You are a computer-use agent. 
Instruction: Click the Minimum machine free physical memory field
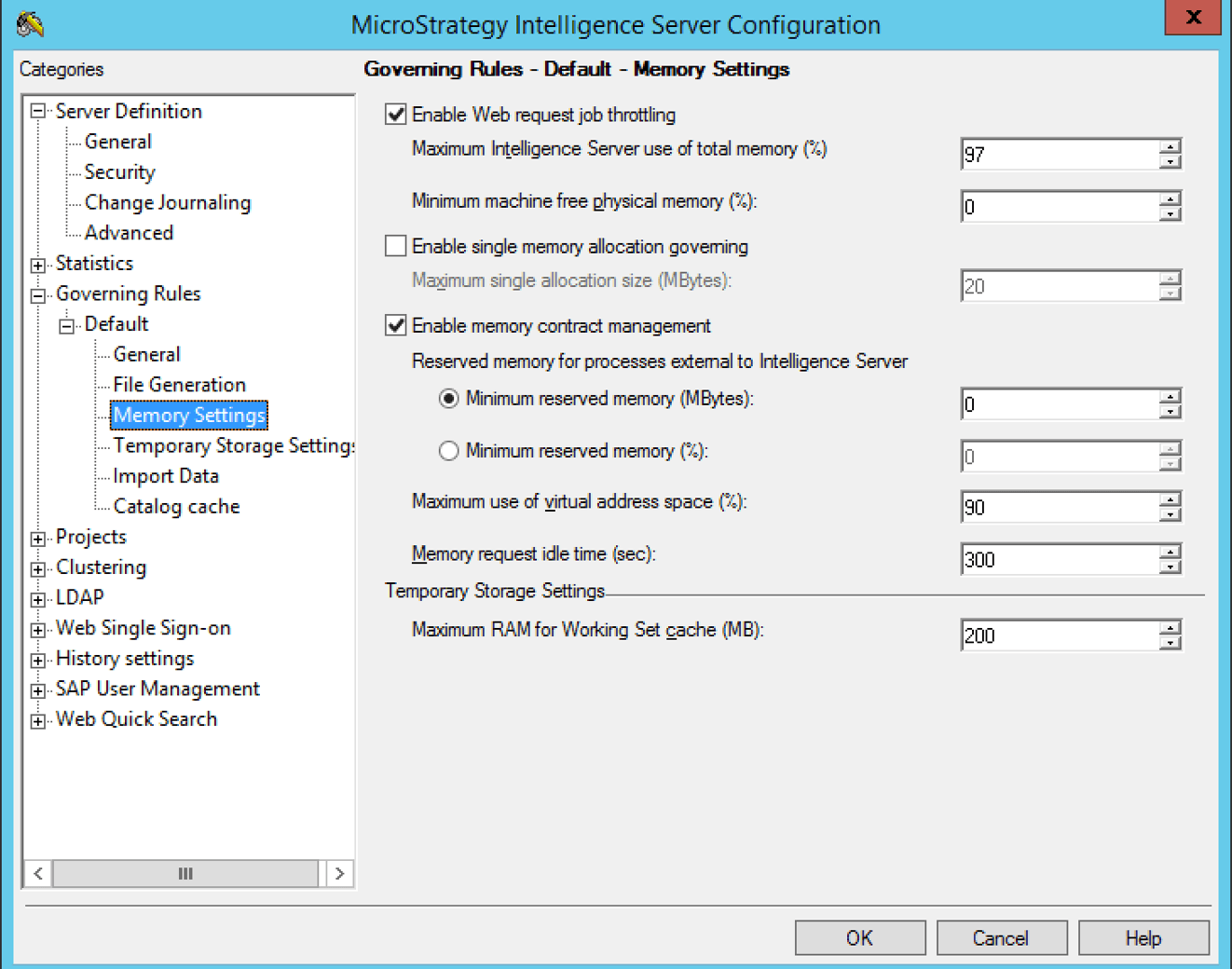(x=1059, y=207)
